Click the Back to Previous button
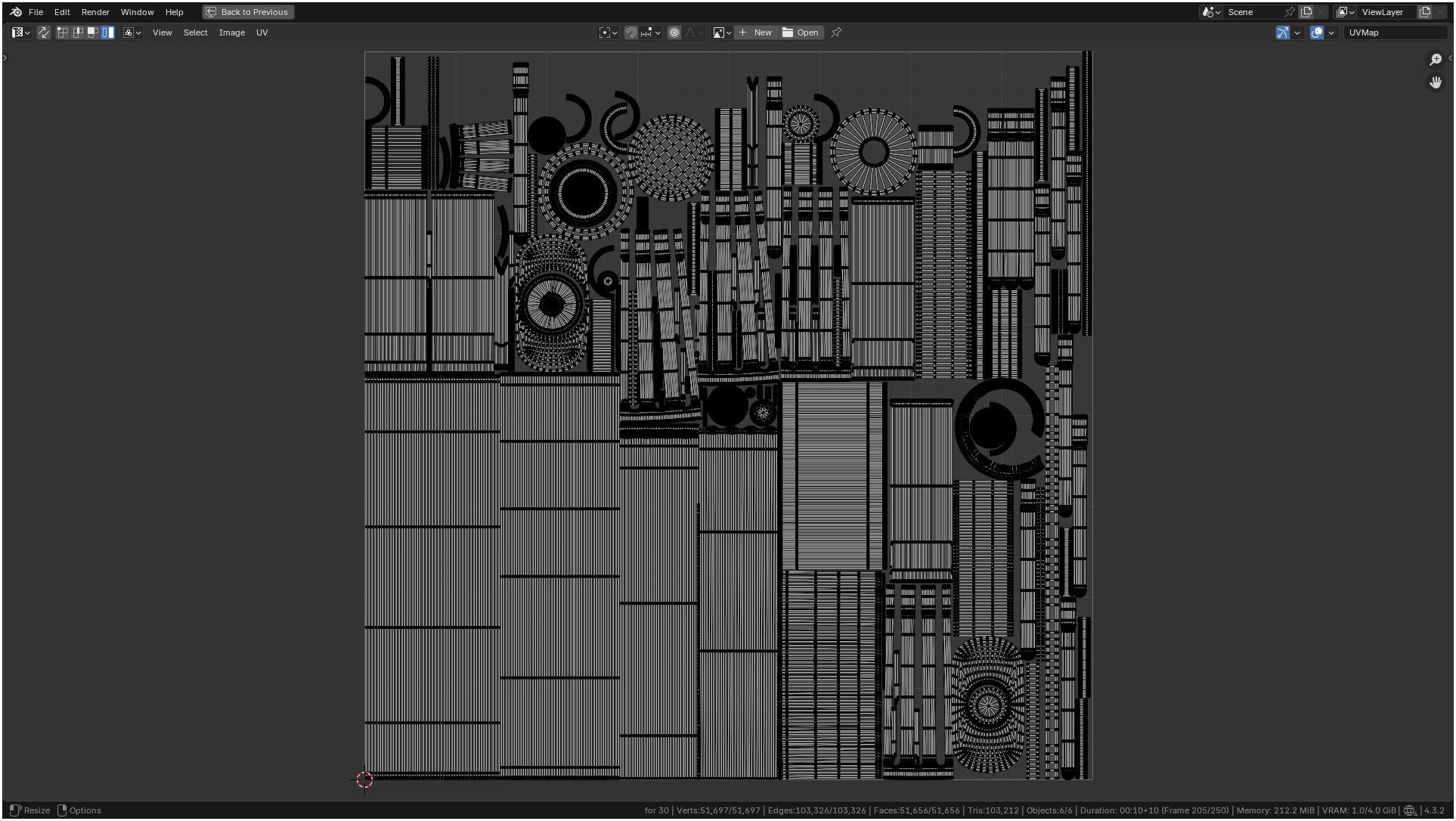This screenshot has height=821, width=1456. click(248, 12)
